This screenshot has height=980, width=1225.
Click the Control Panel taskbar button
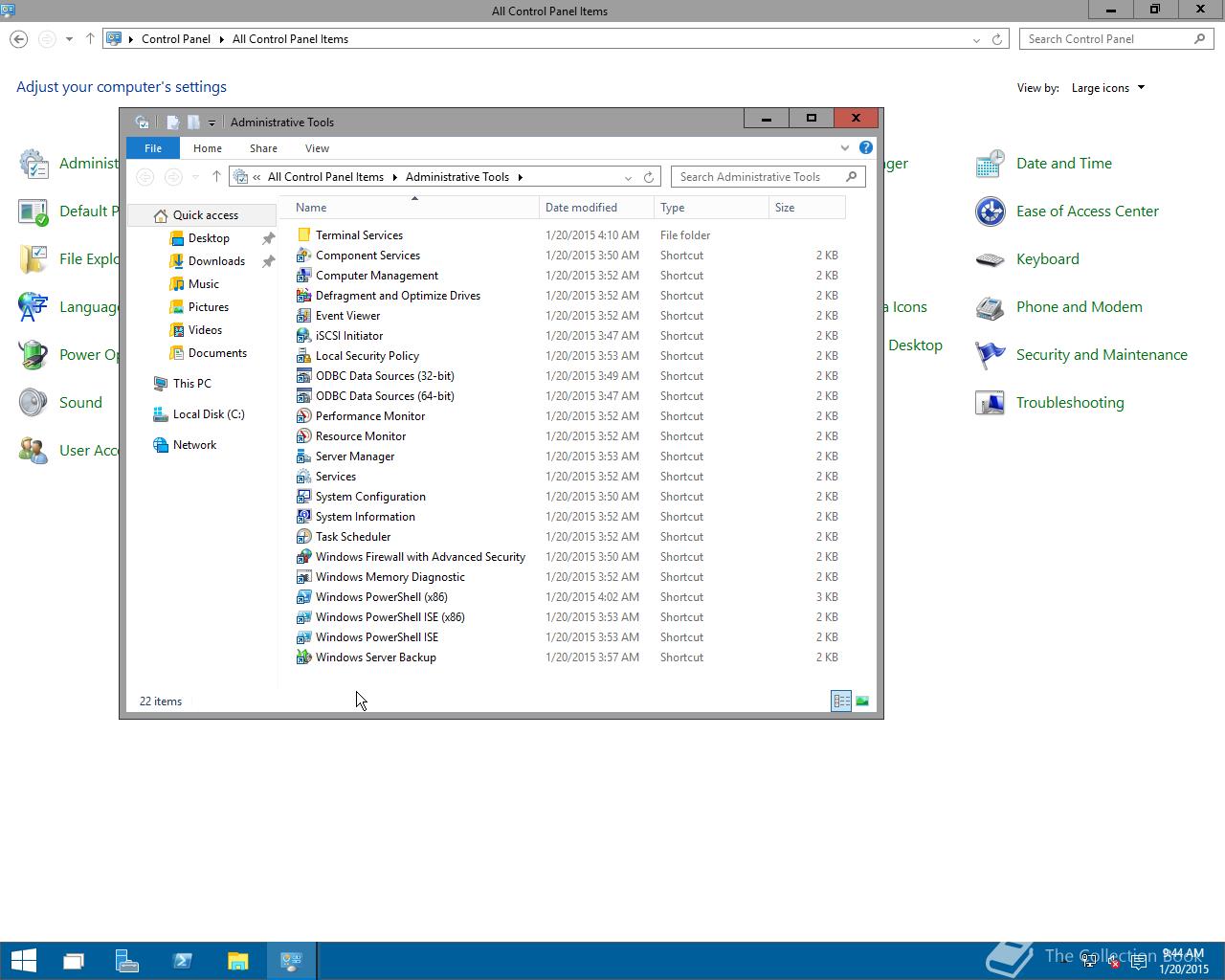click(291, 961)
